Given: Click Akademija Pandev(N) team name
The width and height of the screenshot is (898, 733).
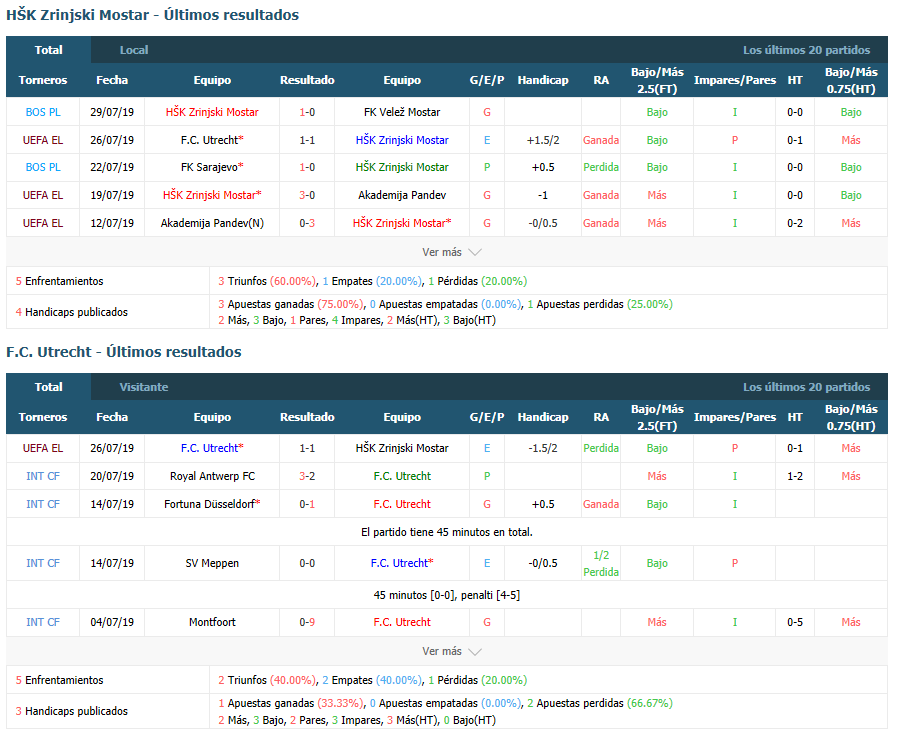Looking at the screenshot, I should tap(212, 223).
